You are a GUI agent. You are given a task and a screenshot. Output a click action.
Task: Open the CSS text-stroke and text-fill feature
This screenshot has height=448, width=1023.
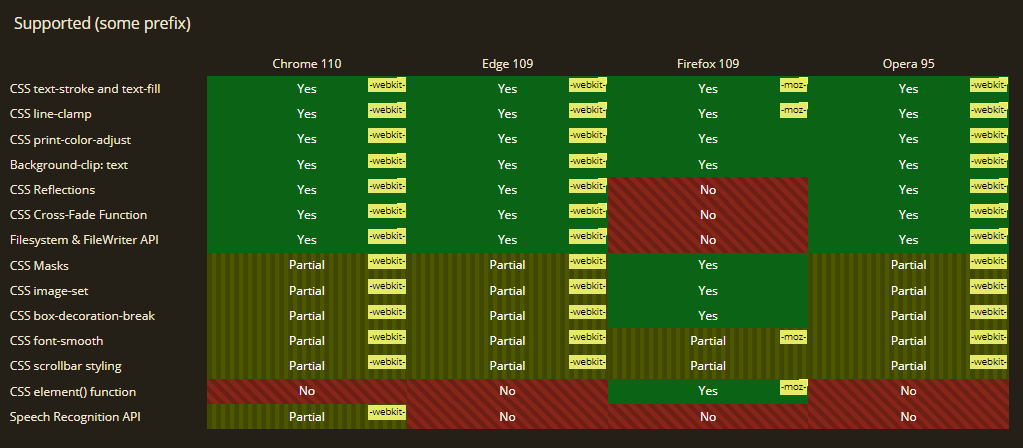[85, 89]
